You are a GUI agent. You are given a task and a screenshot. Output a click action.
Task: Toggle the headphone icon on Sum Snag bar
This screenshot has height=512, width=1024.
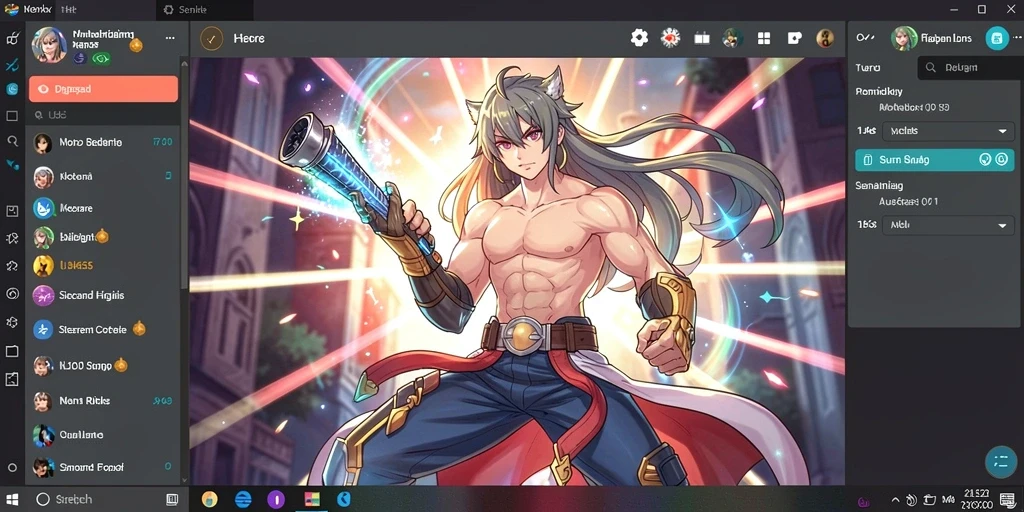point(985,159)
